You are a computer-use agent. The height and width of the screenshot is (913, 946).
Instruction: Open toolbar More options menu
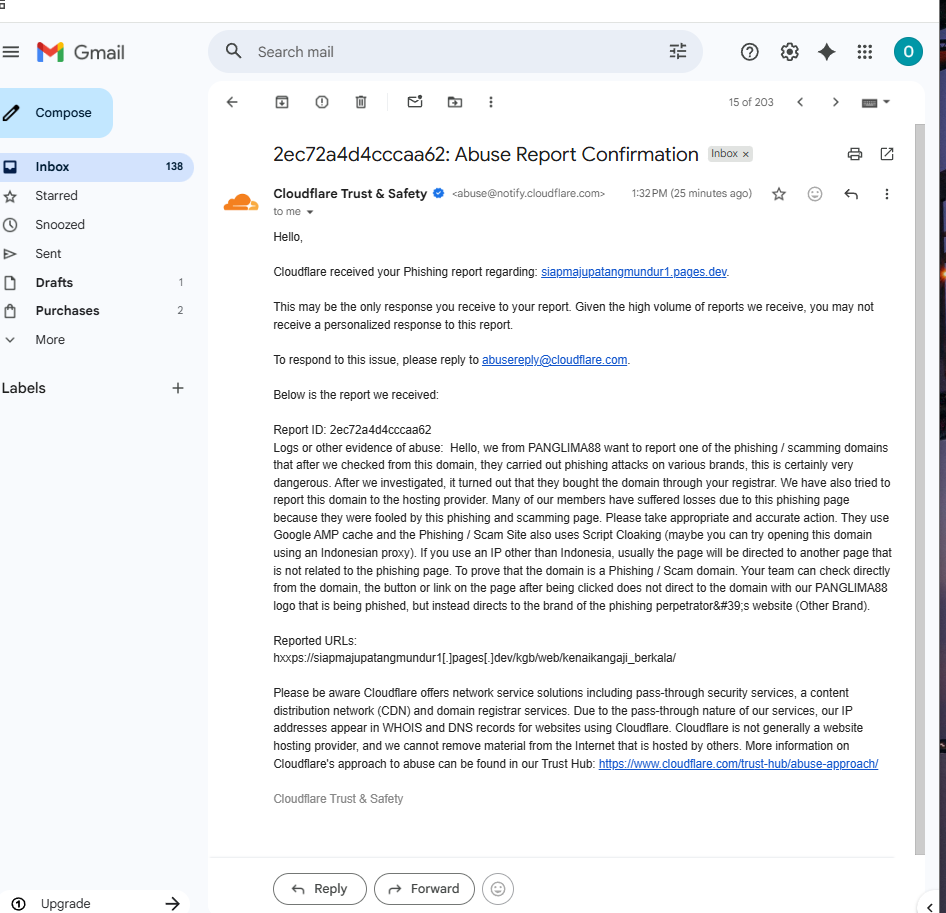point(490,102)
